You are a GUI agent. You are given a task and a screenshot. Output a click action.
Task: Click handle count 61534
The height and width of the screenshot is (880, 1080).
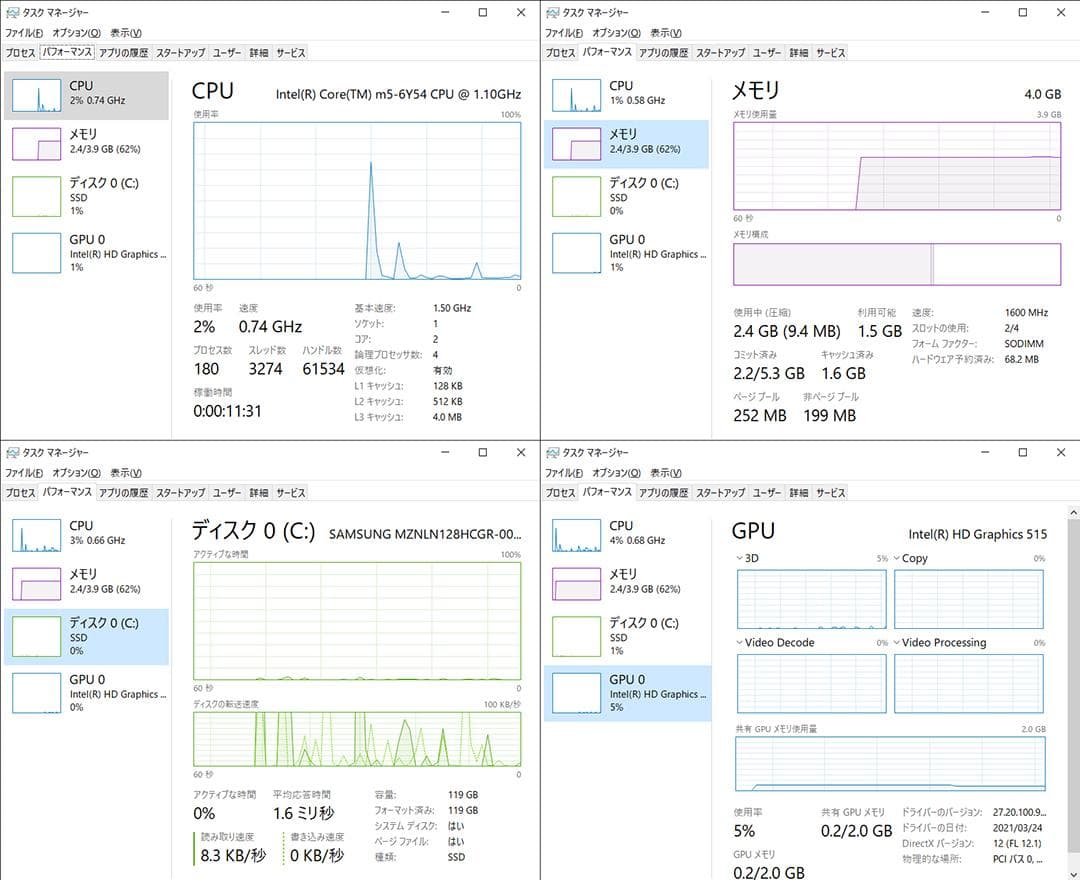pyautogui.click(x=323, y=369)
